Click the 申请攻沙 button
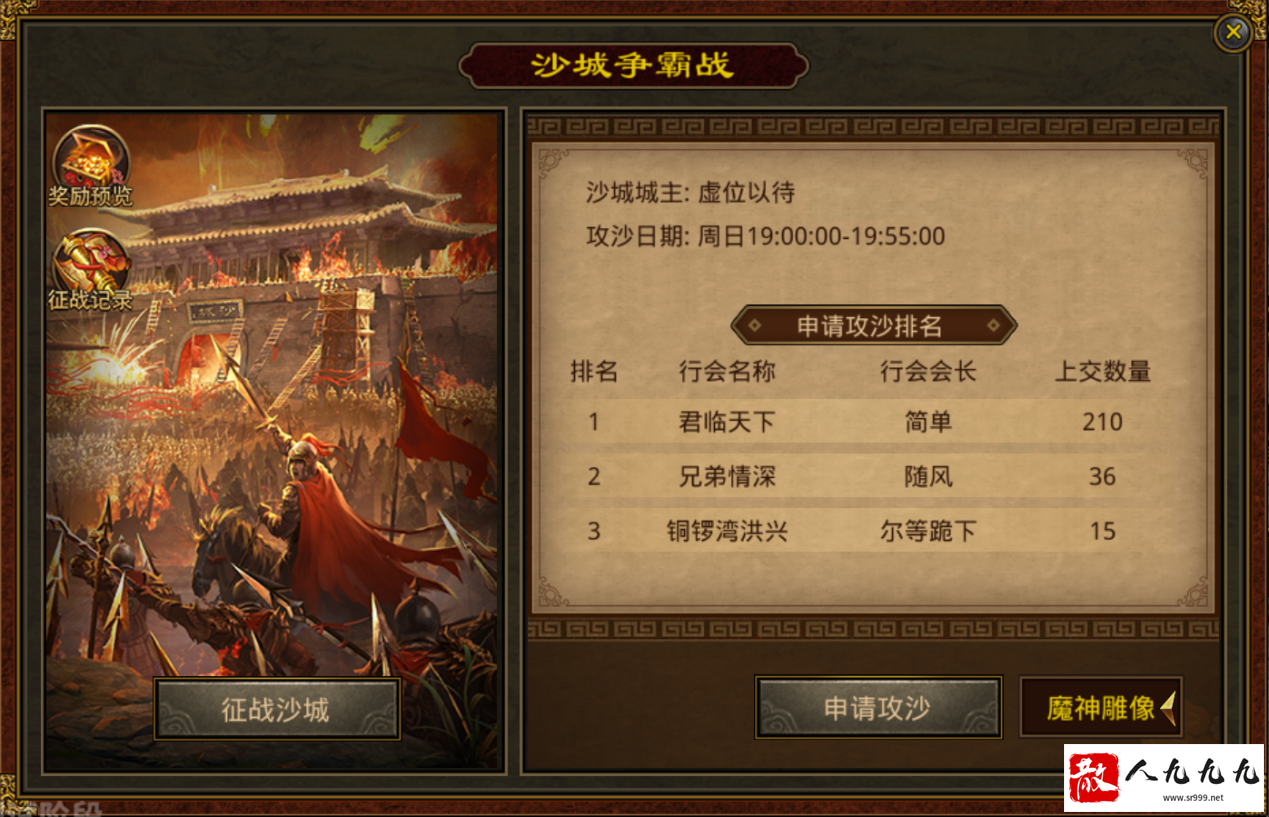Viewport: 1269px width, 817px height. click(x=878, y=708)
